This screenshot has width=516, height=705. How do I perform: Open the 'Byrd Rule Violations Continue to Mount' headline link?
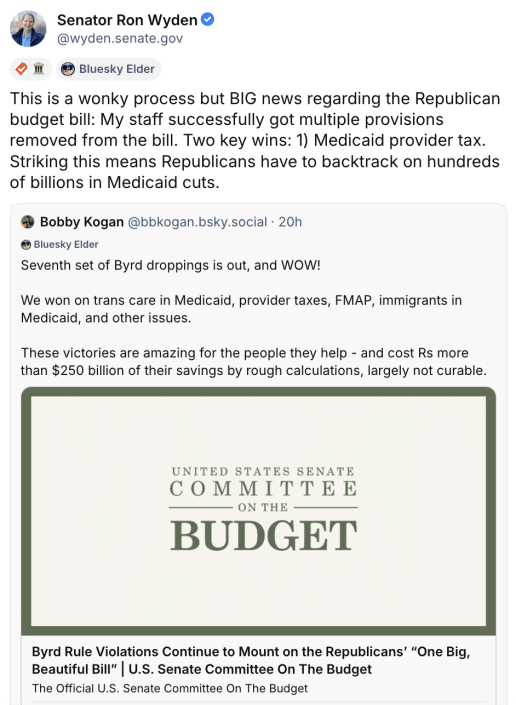point(251,660)
